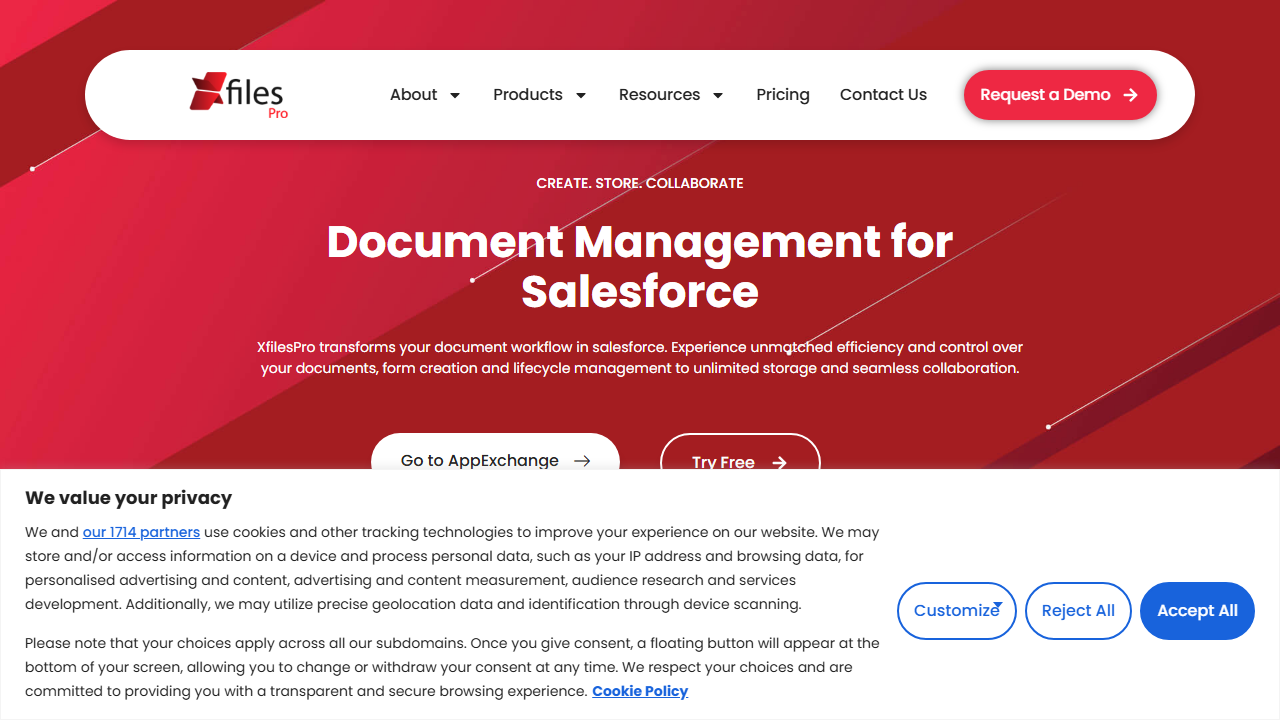Click the CREATE. STORE. COLLABORATE tagline
This screenshot has width=1280, height=720.
[640, 183]
